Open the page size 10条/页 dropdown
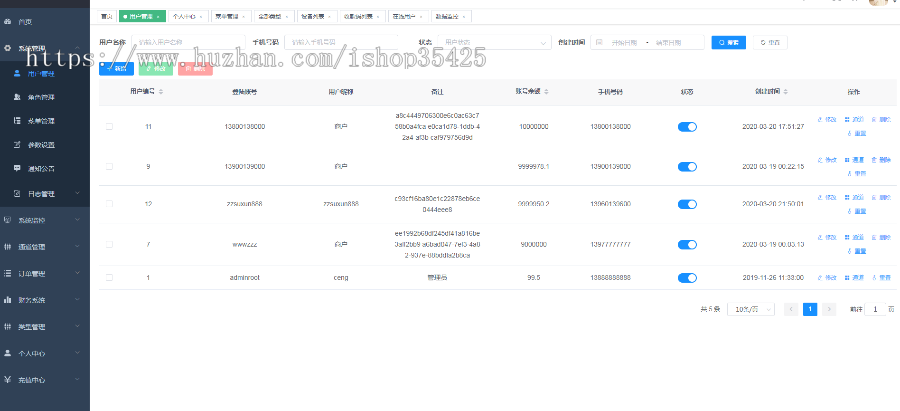The height and width of the screenshot is (411, 900). click(749, 310)
